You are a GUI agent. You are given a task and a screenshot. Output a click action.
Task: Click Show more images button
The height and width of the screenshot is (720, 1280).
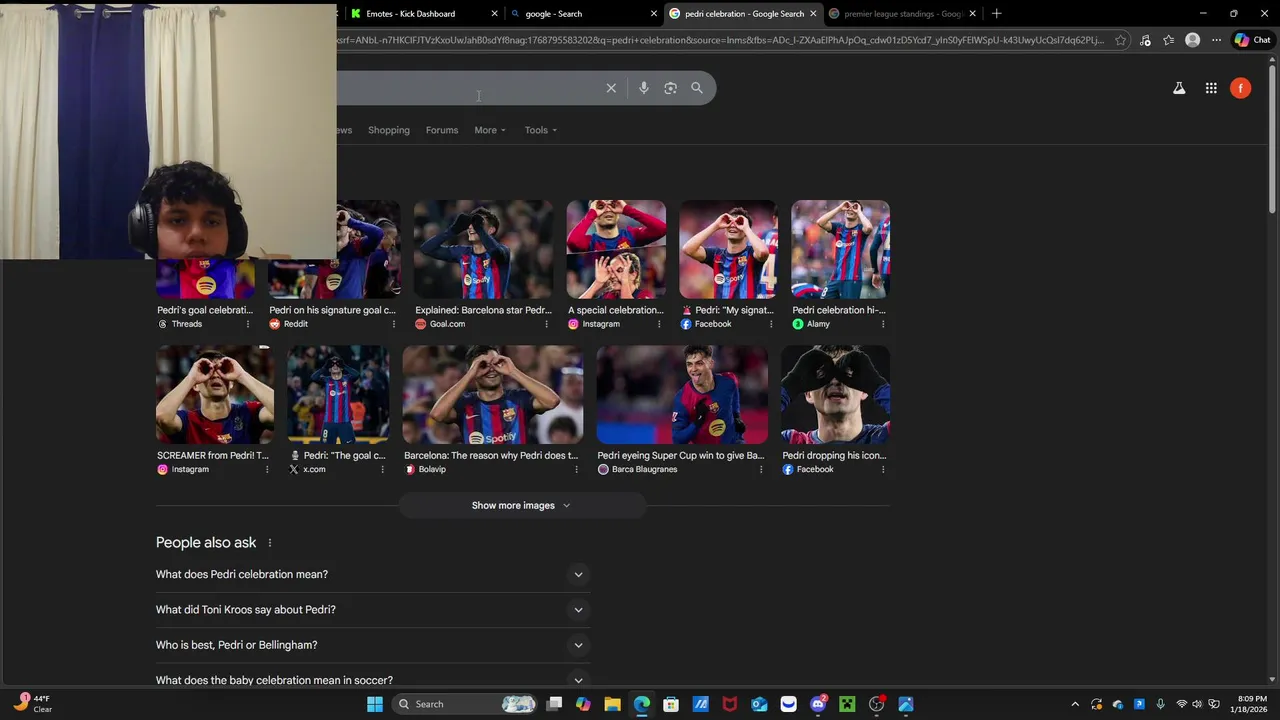click(521, 506)
